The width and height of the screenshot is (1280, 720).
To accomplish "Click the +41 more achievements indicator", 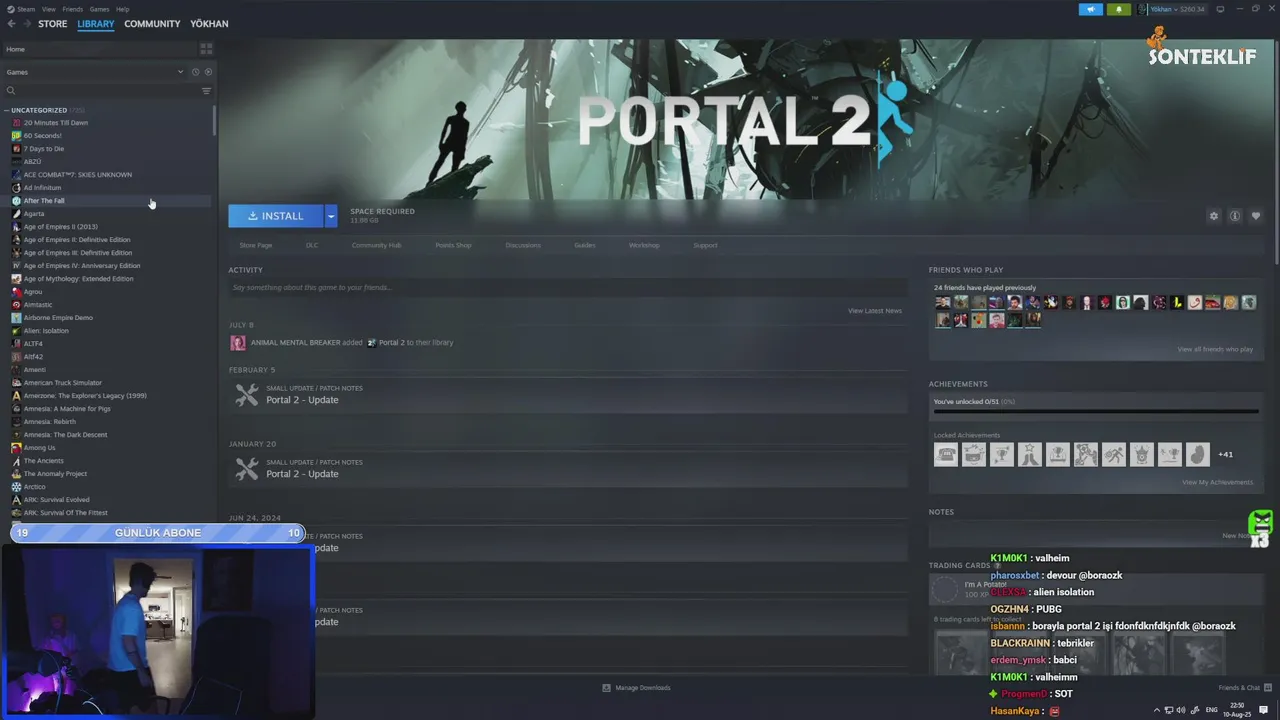I will 1225,454.
